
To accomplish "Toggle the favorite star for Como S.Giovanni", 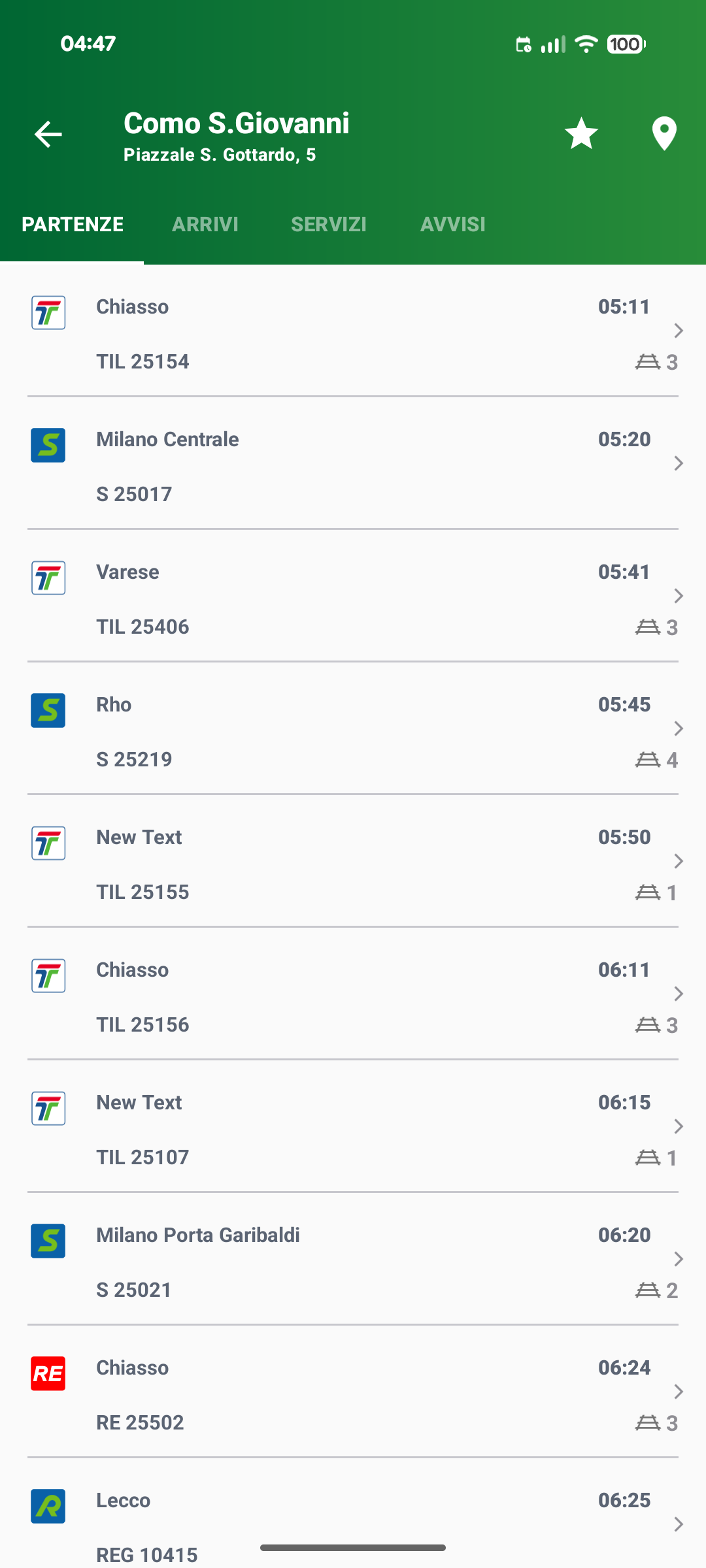I will pos(581,134).
